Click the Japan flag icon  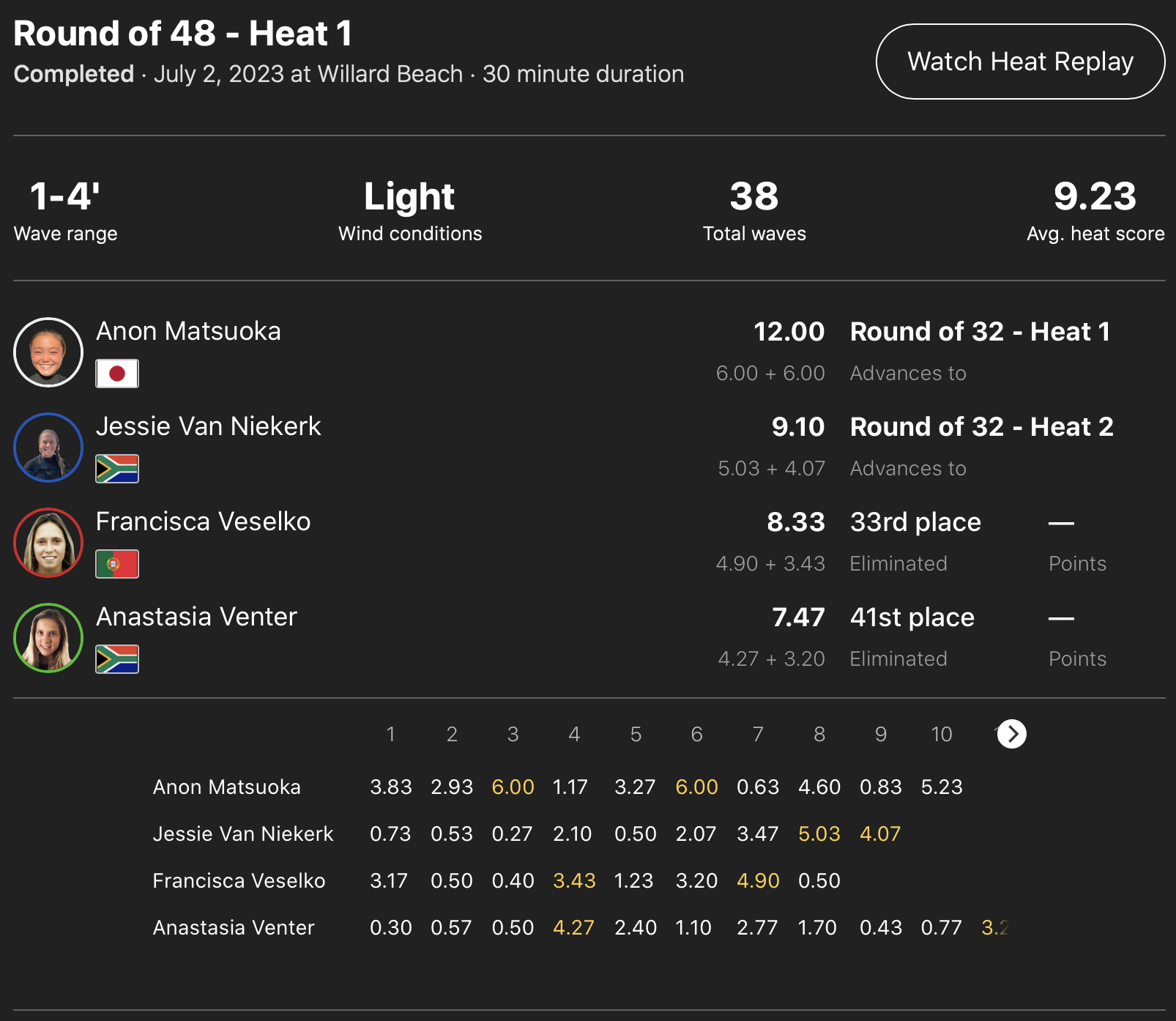point(117,374)
